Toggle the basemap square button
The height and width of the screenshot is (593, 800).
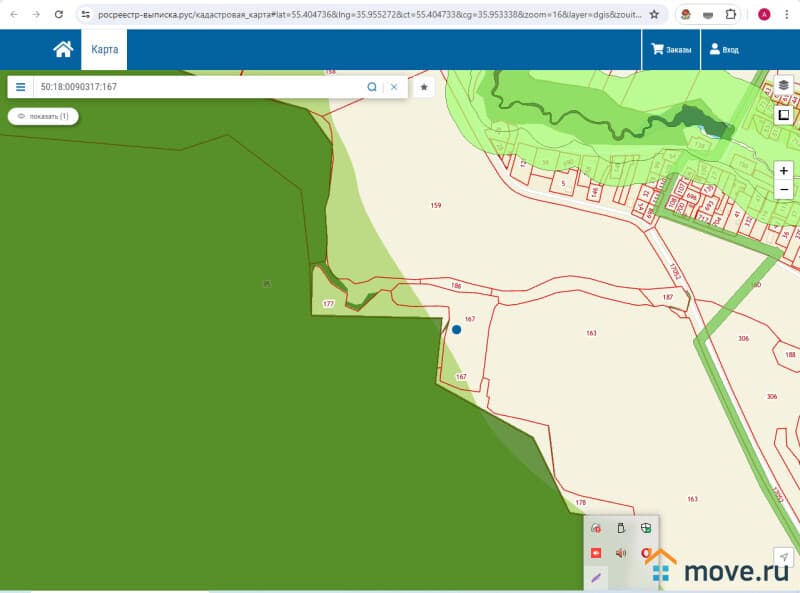point(783,114)
